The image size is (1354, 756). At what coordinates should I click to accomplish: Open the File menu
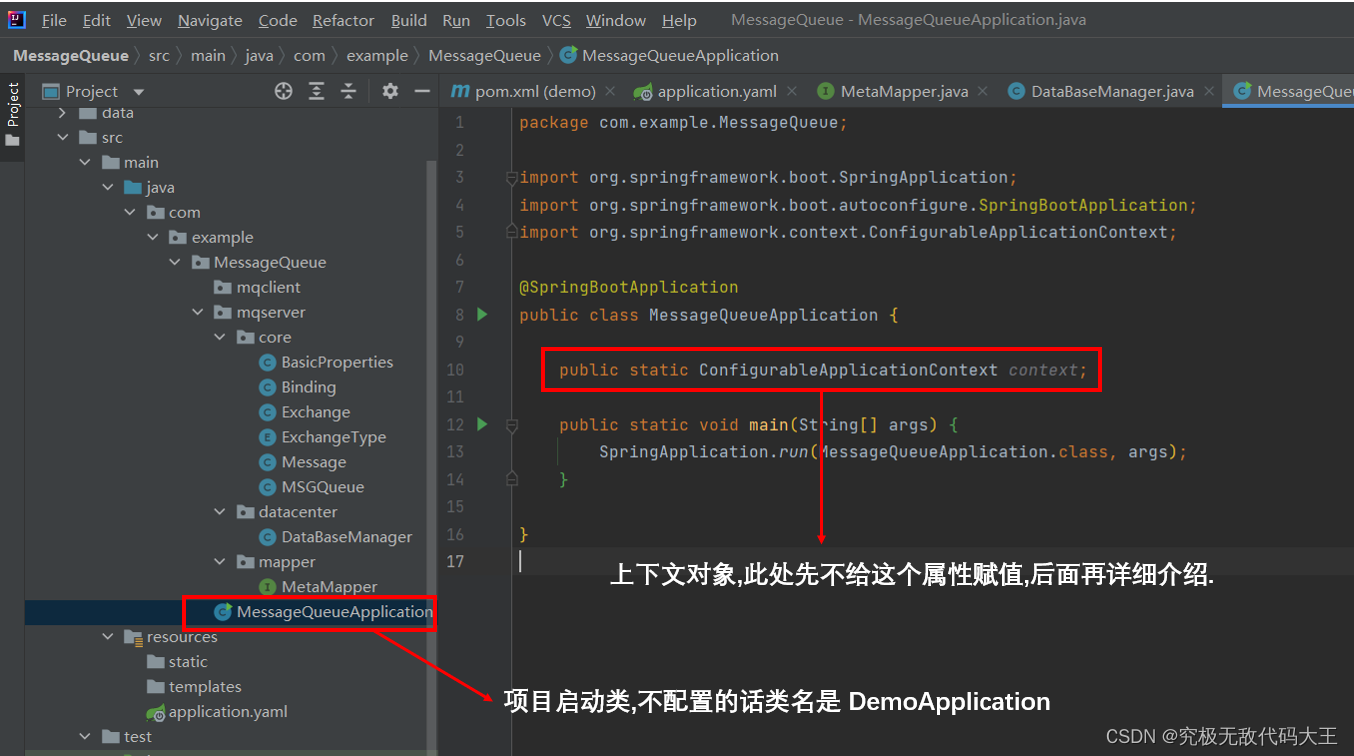point(54,20)
